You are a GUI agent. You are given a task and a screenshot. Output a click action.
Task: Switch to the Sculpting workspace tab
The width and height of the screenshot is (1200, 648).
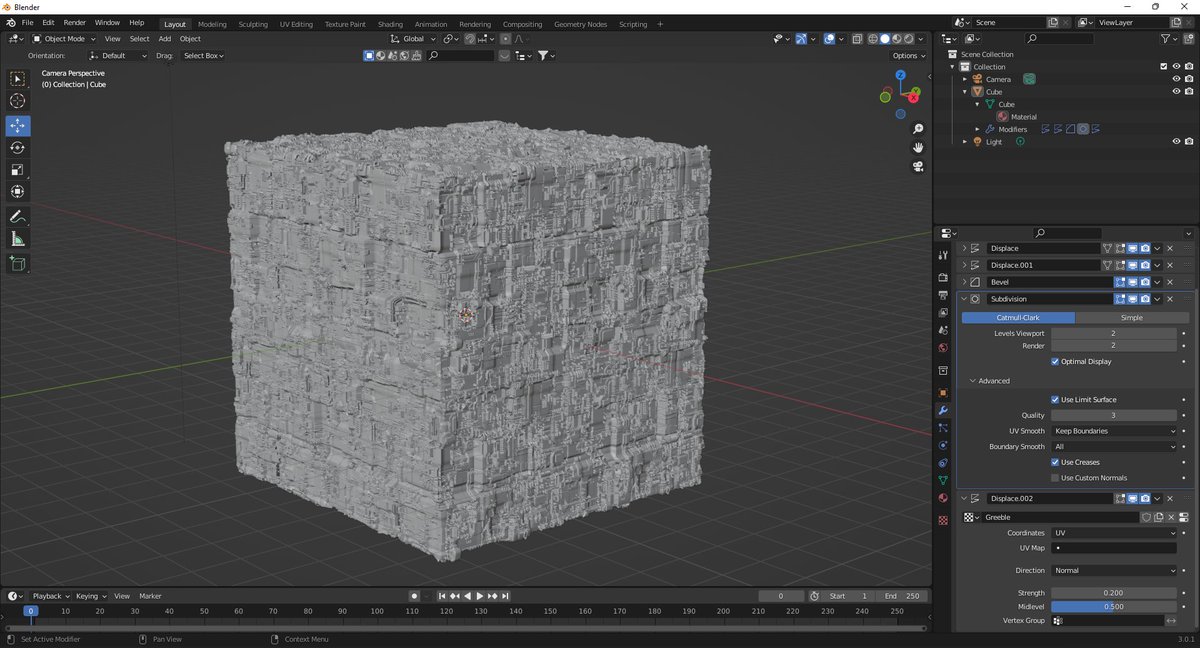click(253, 24)
